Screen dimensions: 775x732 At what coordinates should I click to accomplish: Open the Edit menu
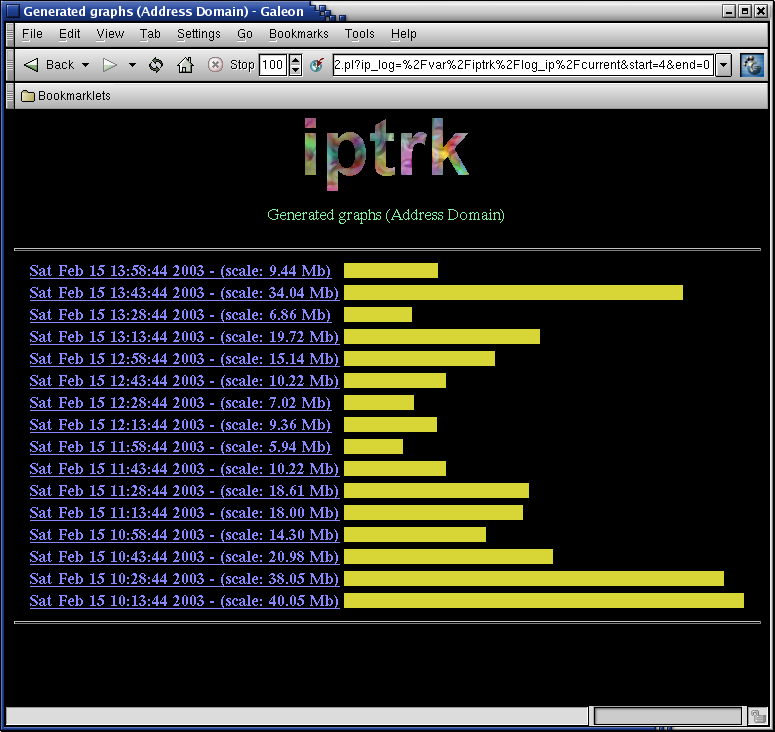(69, 34)
